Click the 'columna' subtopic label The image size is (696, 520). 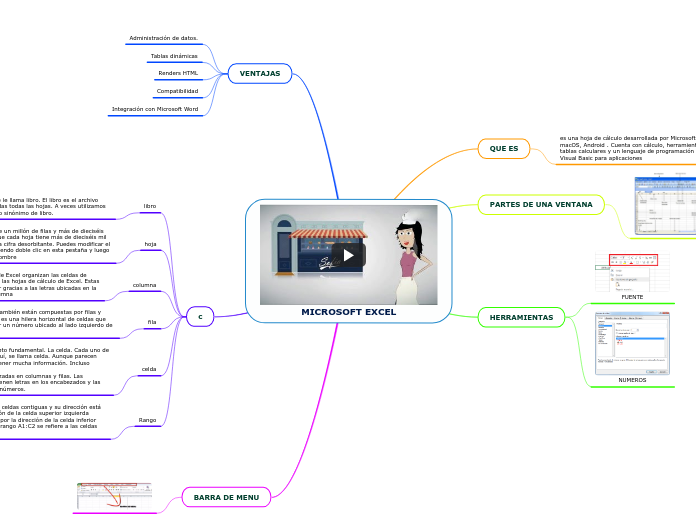pos(145,285)
